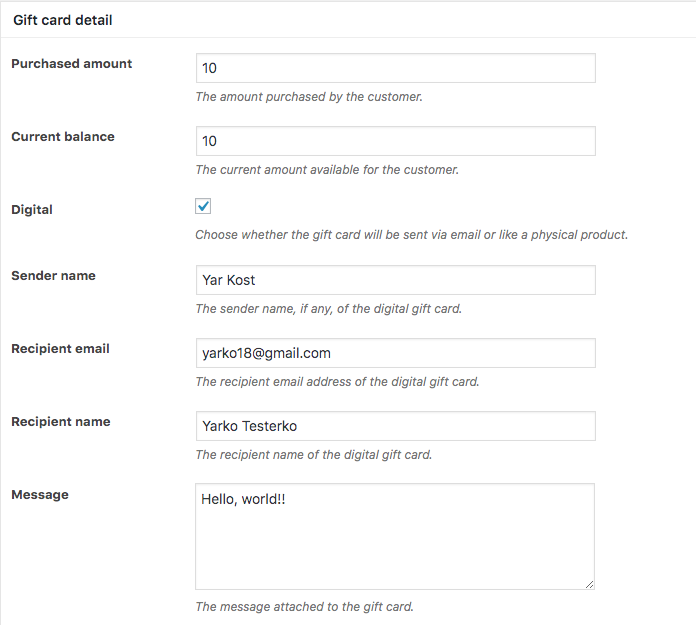696x625 pixels.
Task: Click the 'amount purchased by the customer' hint
Action: tap(309, 97)
